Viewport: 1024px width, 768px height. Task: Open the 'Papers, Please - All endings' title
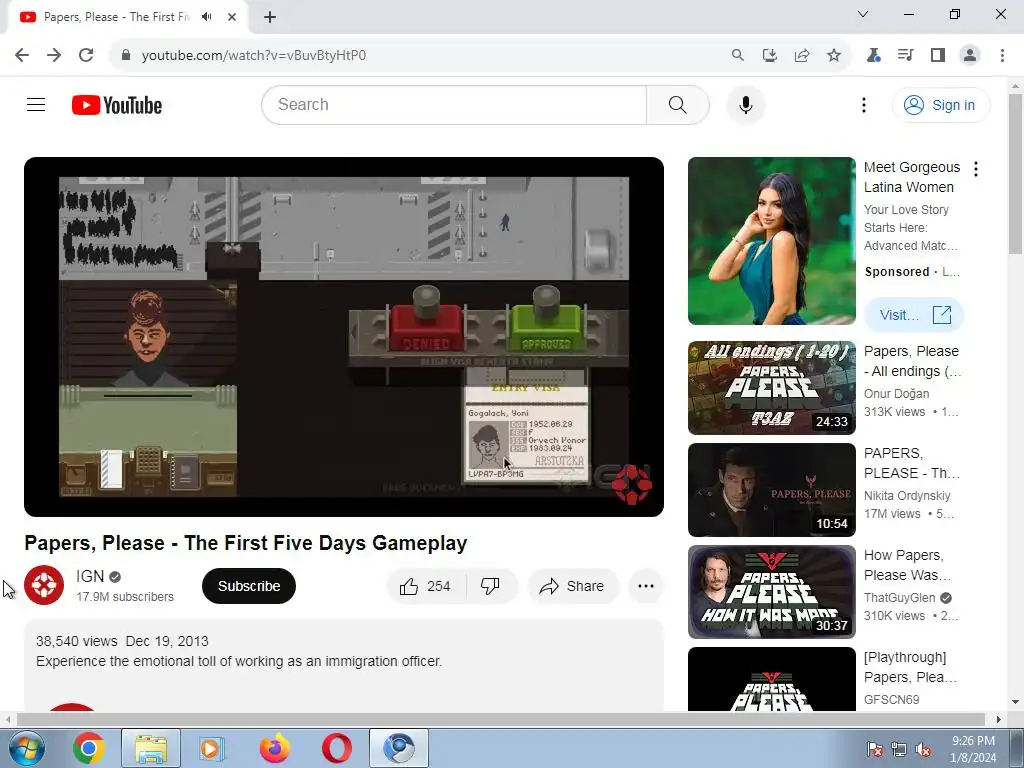[912, 361]
